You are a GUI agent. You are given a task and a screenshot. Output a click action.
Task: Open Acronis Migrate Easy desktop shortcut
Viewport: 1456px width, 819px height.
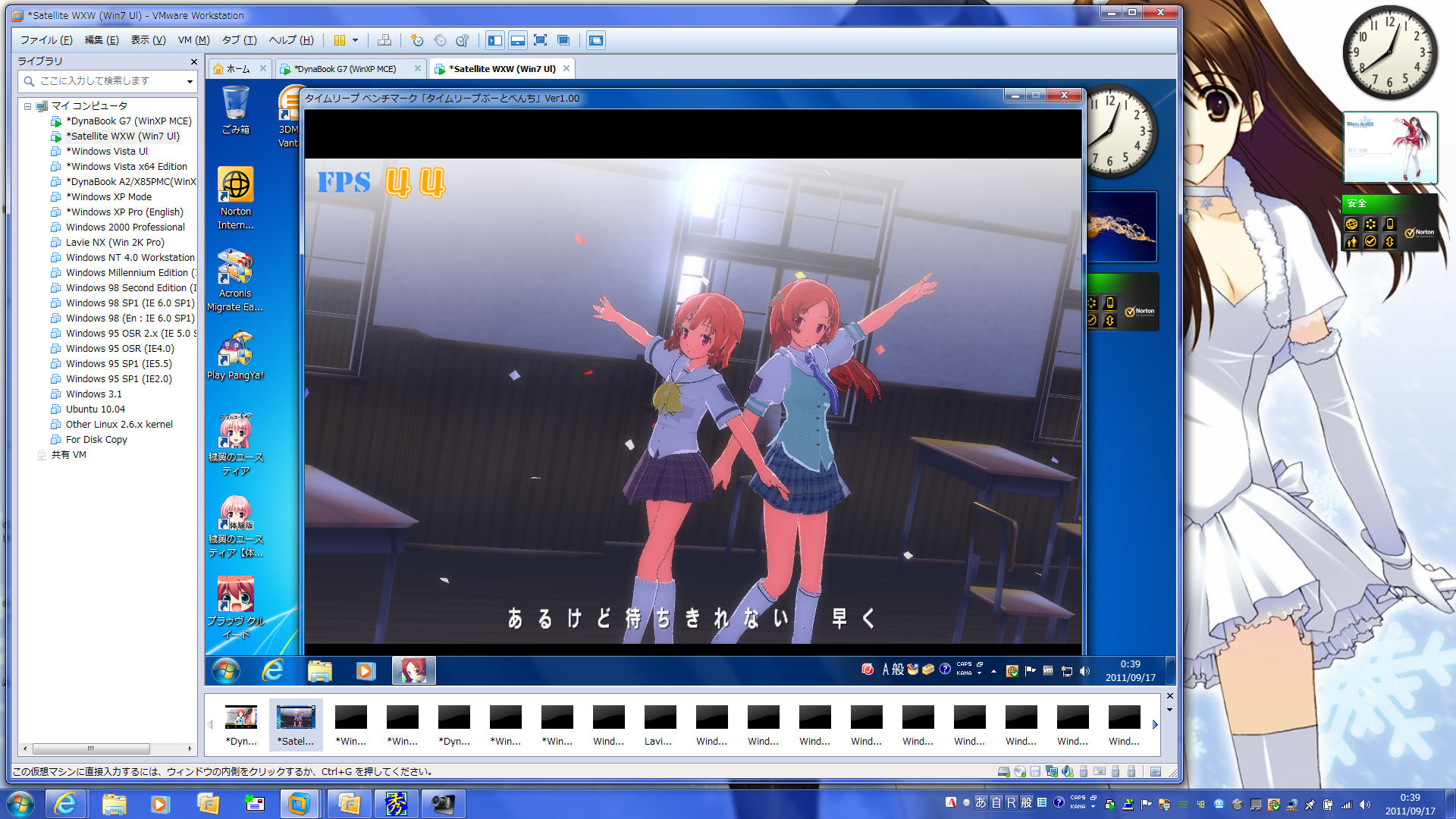point(235,280)
